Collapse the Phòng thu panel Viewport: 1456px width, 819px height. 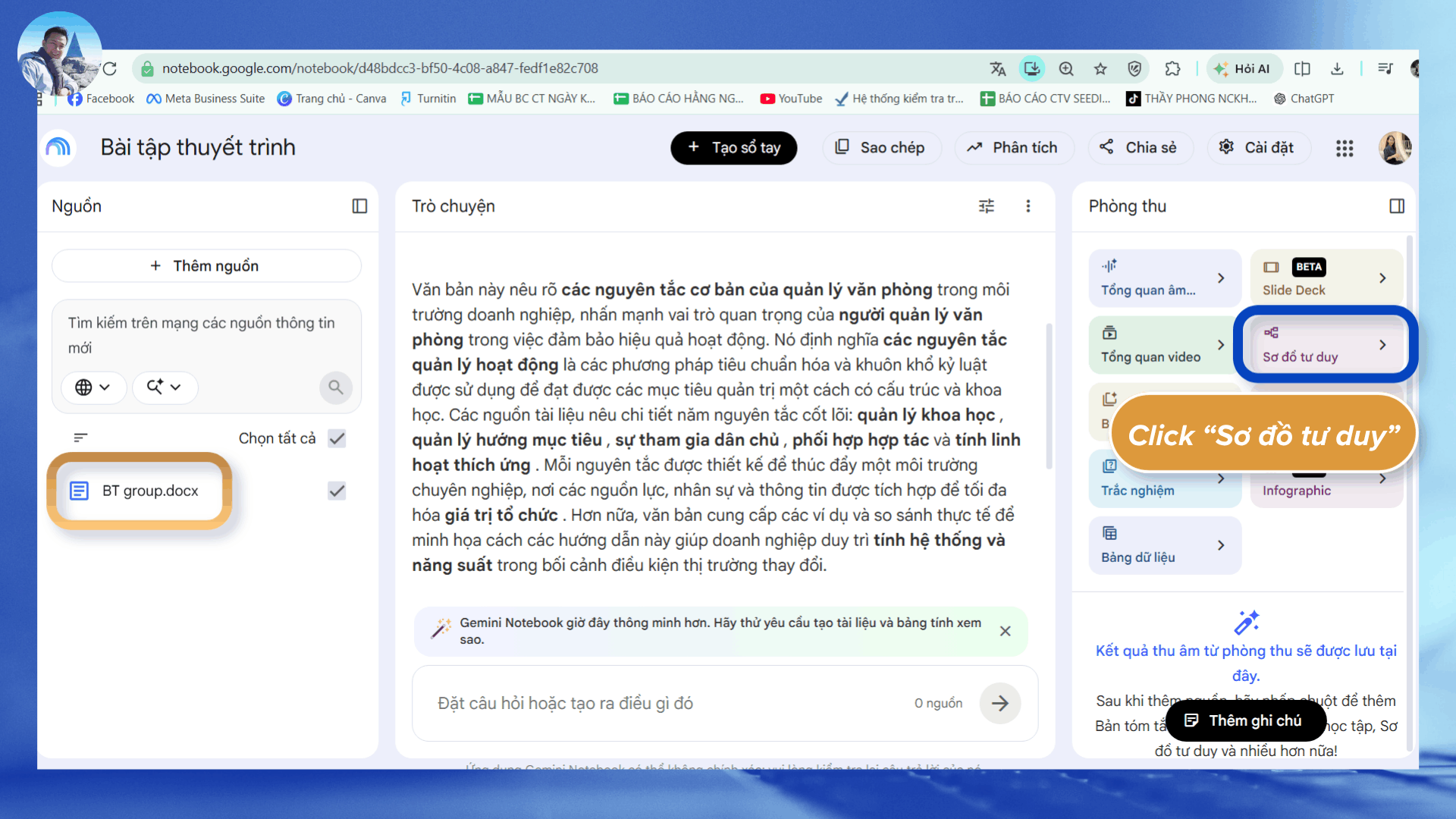(x=1397, y=206)
